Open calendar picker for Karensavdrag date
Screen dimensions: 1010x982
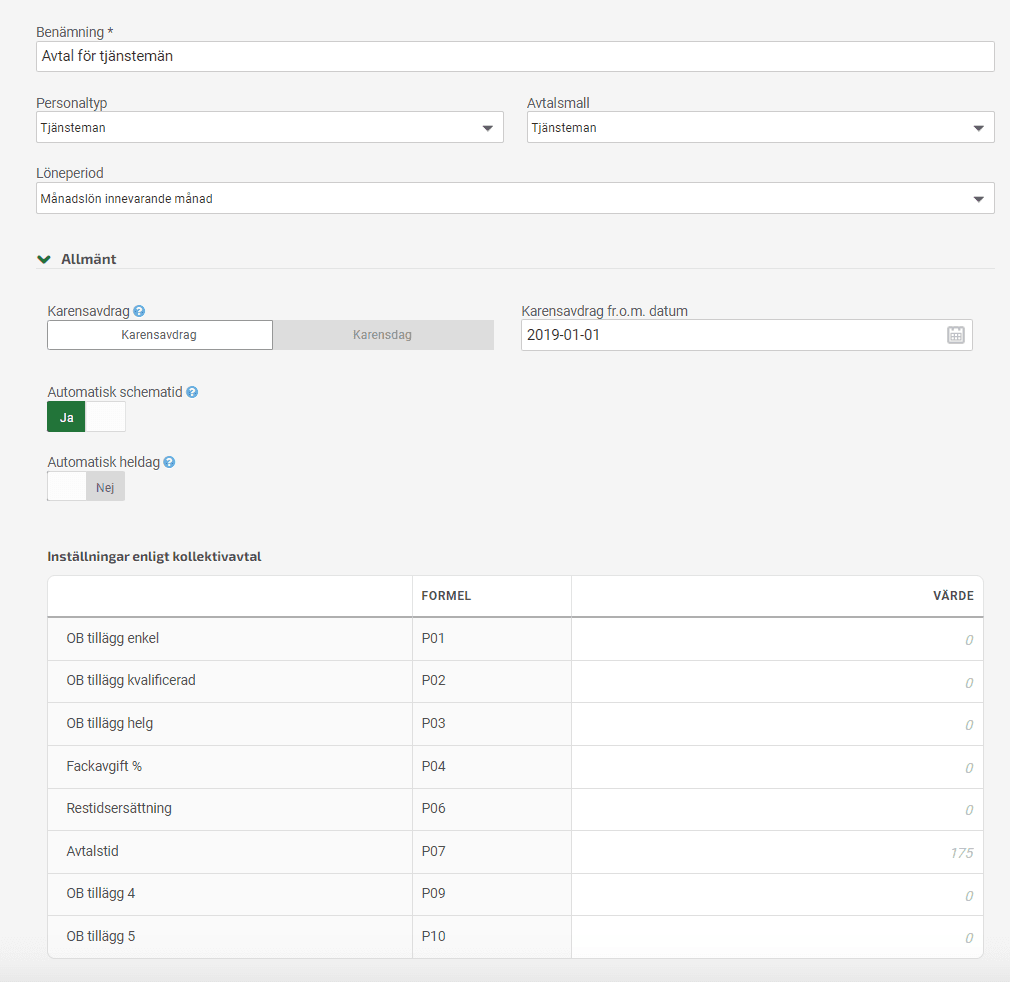(955, 335)
